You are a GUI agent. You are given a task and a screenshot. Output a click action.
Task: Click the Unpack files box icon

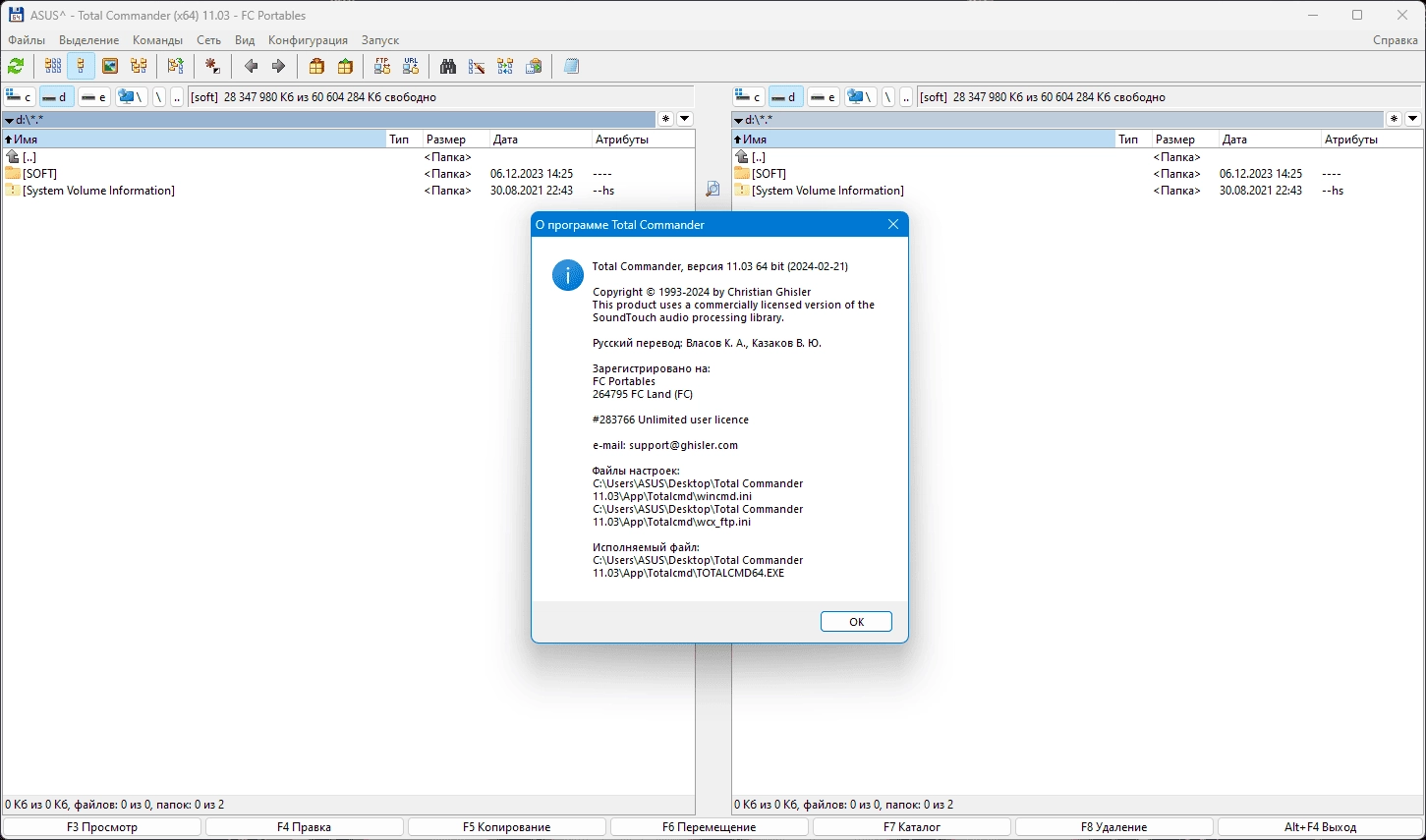coord(345,66)
